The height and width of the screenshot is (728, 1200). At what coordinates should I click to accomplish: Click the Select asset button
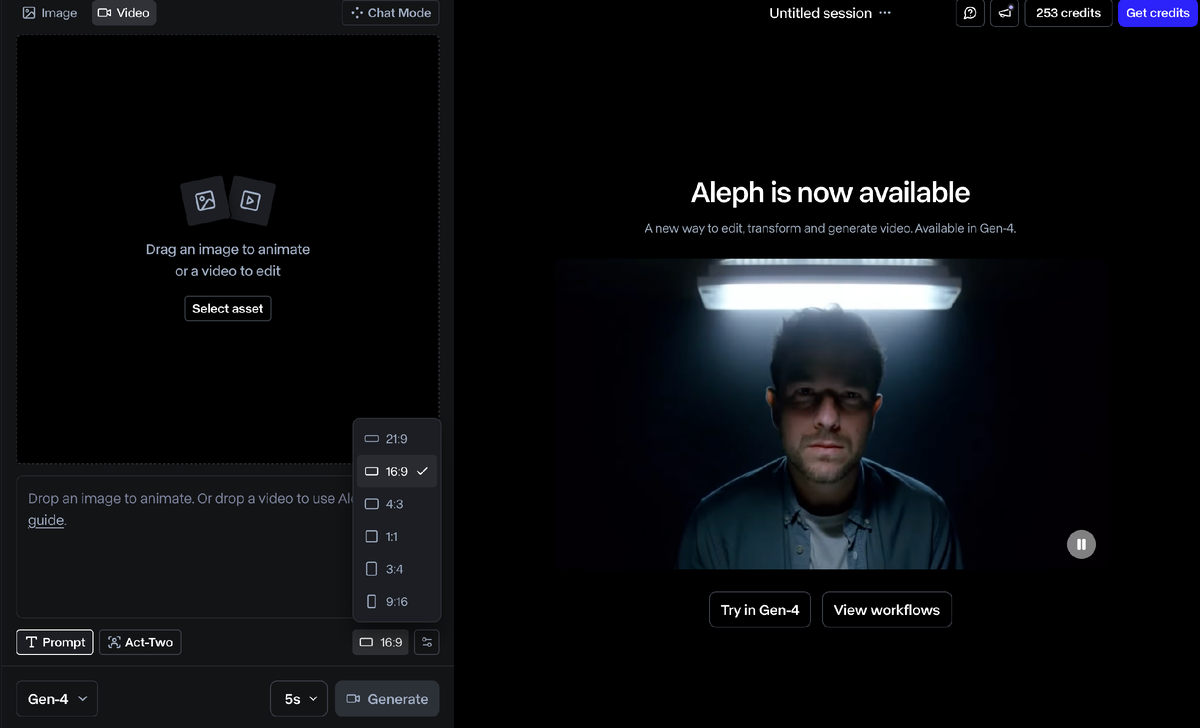[228, 309]
